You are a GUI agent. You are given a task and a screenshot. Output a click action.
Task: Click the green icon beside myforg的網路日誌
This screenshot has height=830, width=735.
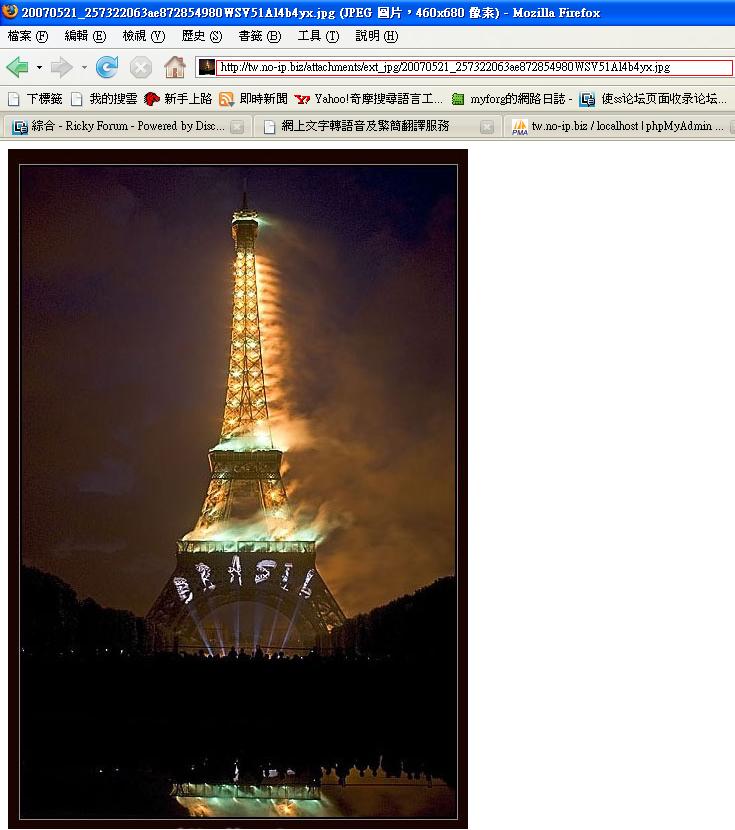click(458, 99)
